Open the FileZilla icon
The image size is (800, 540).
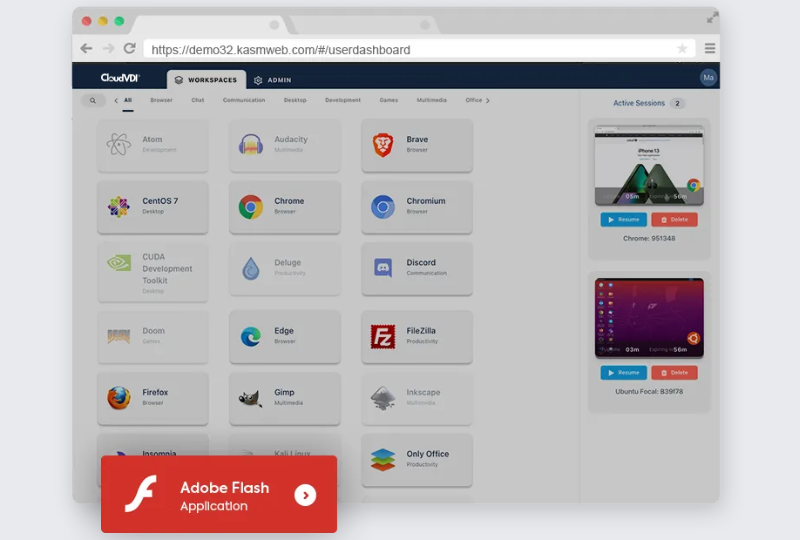point(383,337)
